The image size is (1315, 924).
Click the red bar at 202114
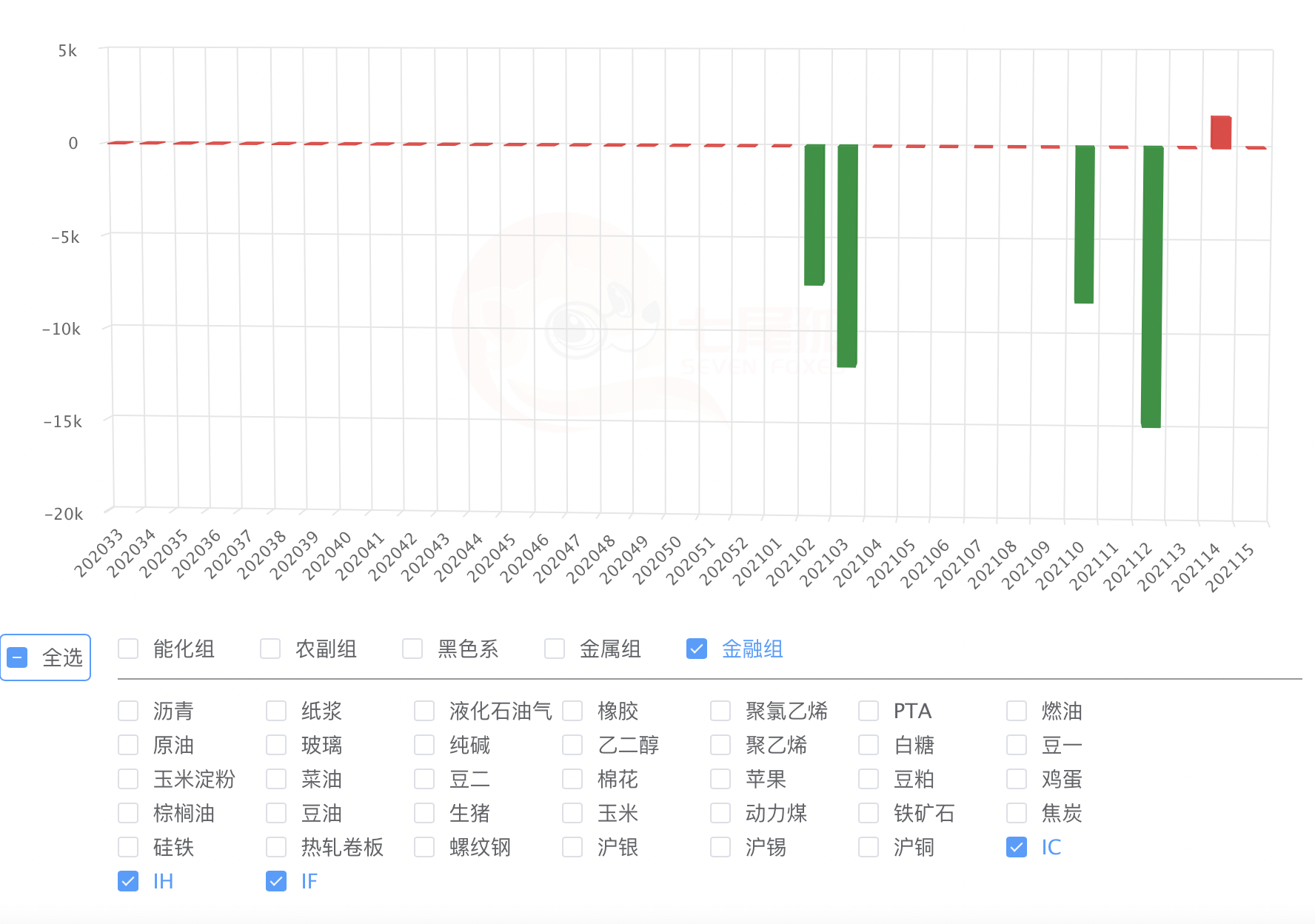pyautogui.click(x=1220, y=130)
